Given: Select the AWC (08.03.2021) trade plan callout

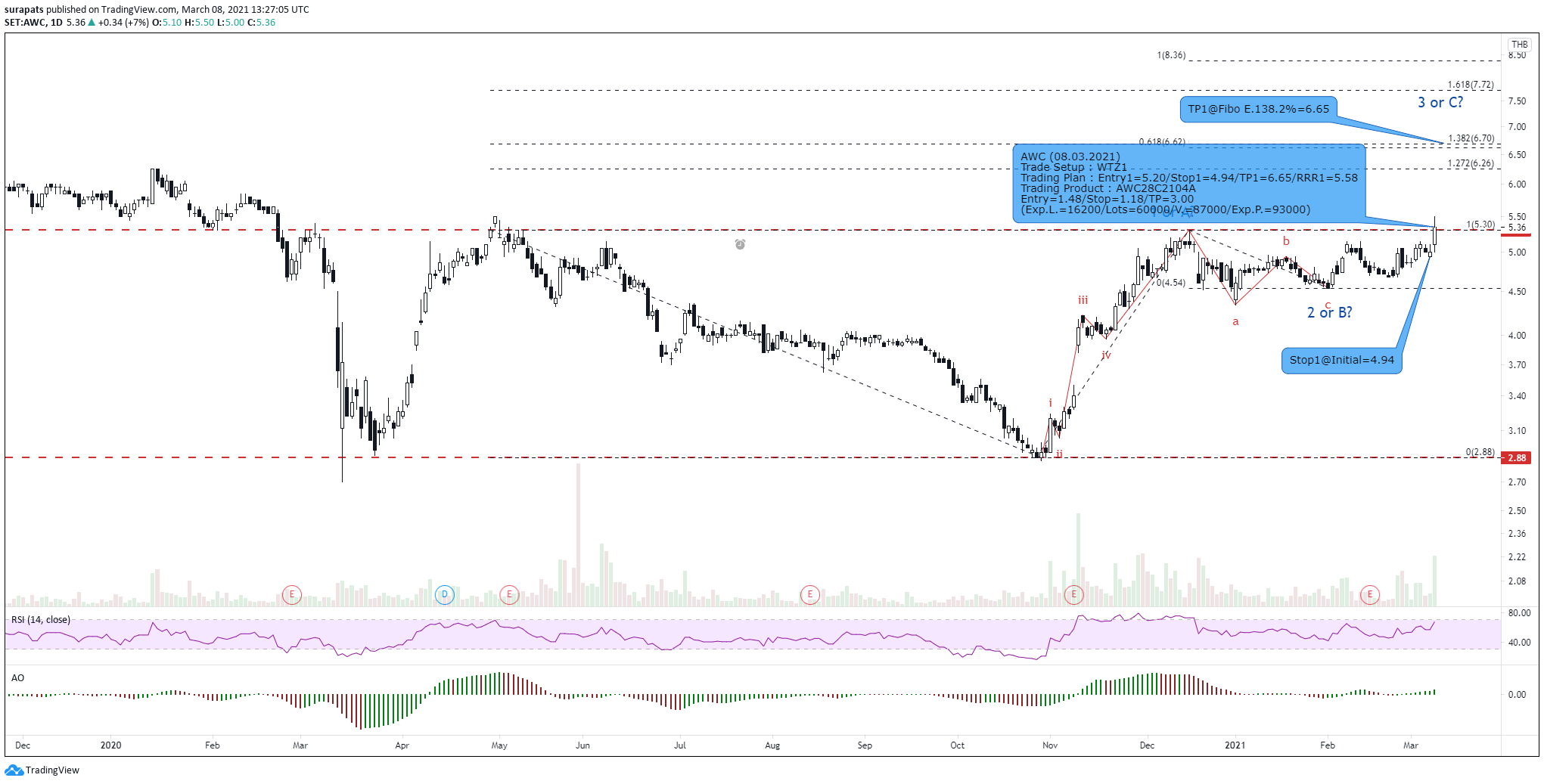Looking at the screenshot, I should click(x=1188, y=183).
